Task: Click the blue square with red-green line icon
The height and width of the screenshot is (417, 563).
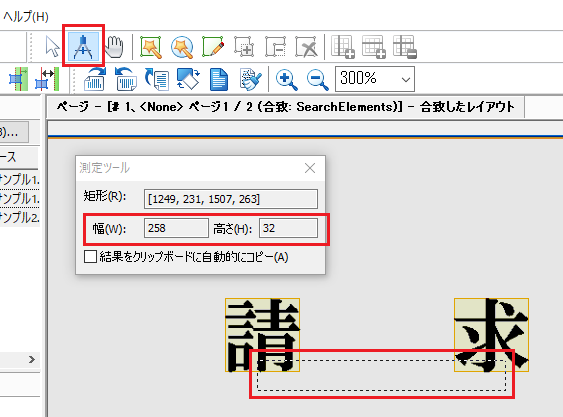Action: tap(18, 79)
